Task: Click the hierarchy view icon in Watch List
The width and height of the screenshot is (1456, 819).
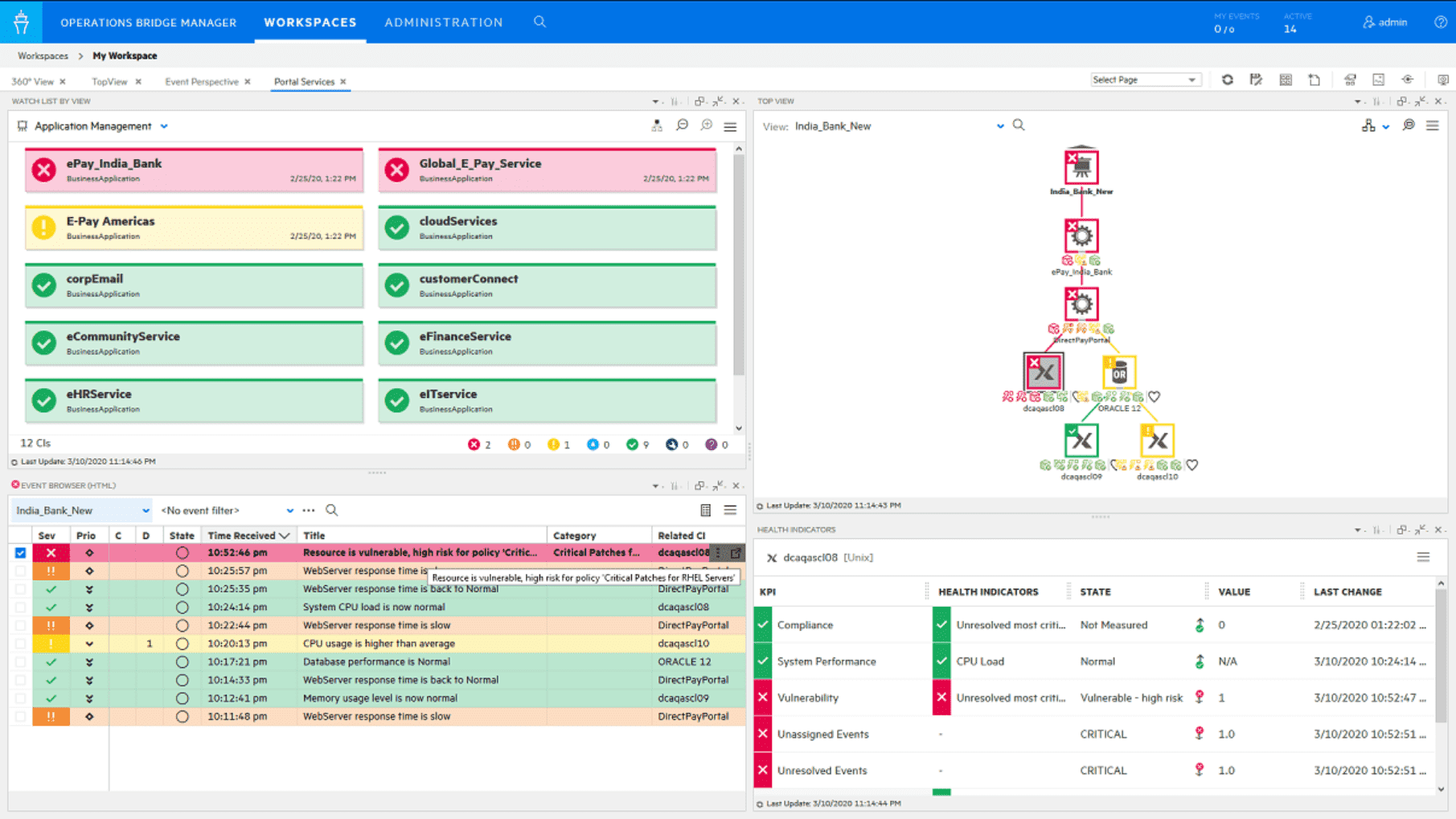Action: [657, 125]
